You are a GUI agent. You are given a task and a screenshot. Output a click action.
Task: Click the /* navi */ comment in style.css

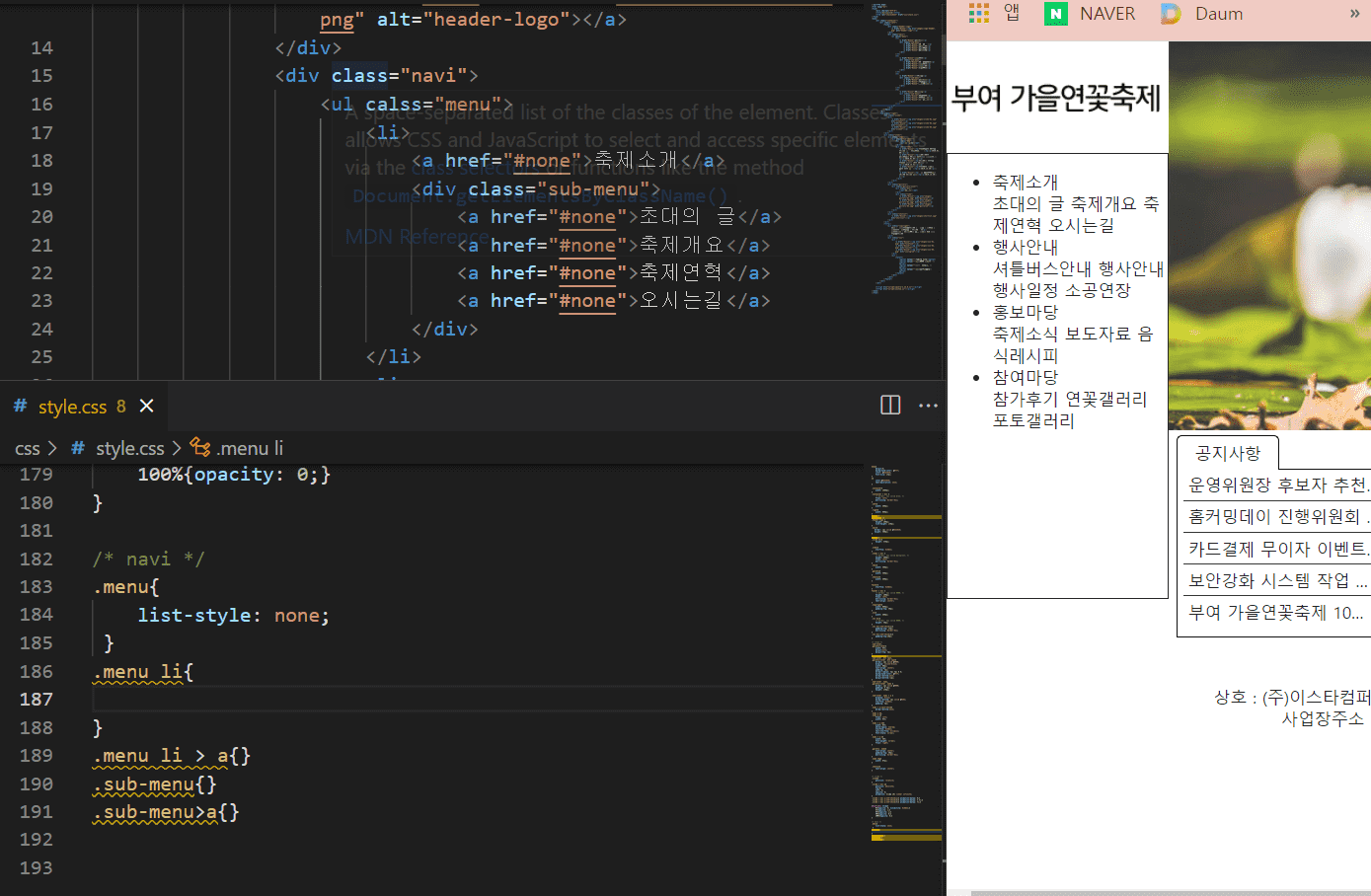click(148, 560)
